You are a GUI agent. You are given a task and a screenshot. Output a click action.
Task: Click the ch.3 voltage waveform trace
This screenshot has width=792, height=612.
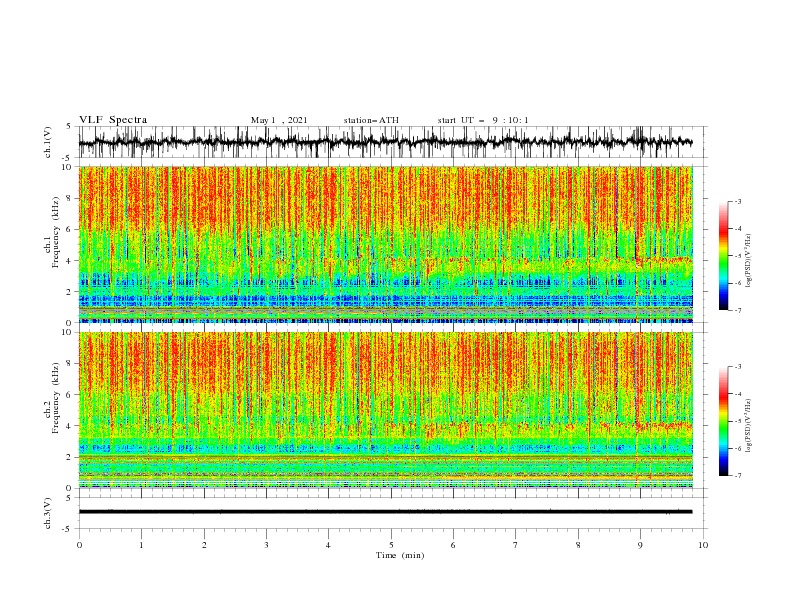(x=386, y=512)
